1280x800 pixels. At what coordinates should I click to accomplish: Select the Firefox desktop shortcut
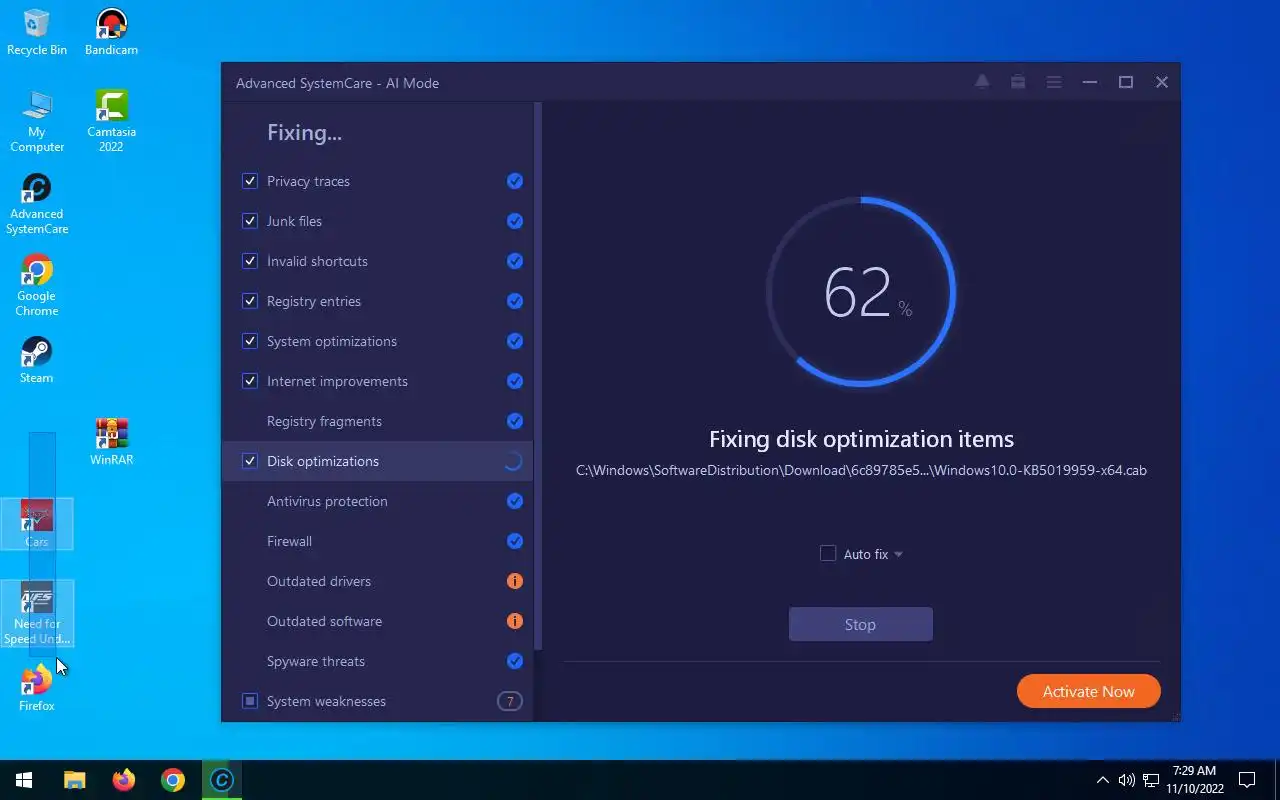(37, 688)
